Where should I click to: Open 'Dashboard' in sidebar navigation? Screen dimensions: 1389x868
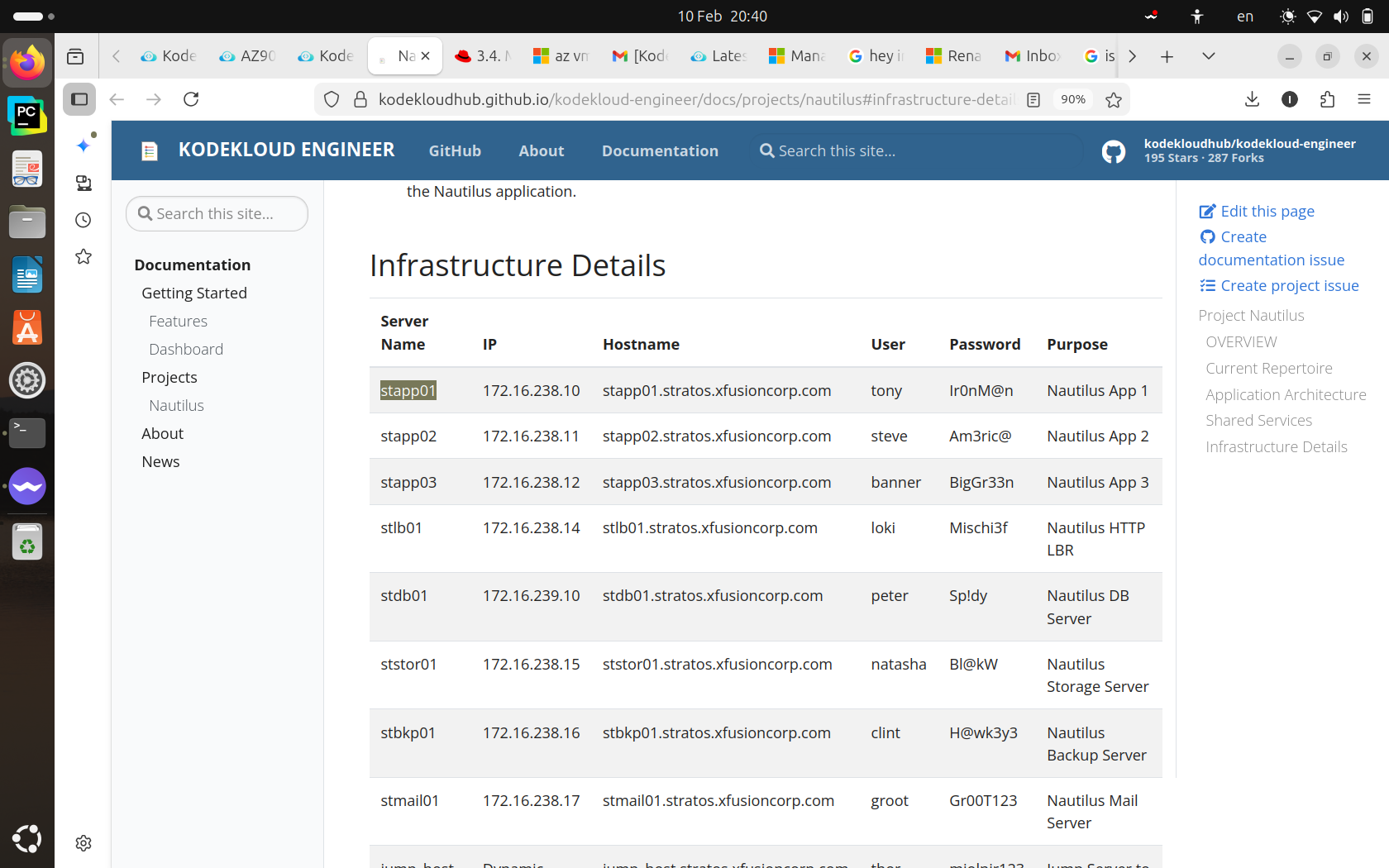186,350
